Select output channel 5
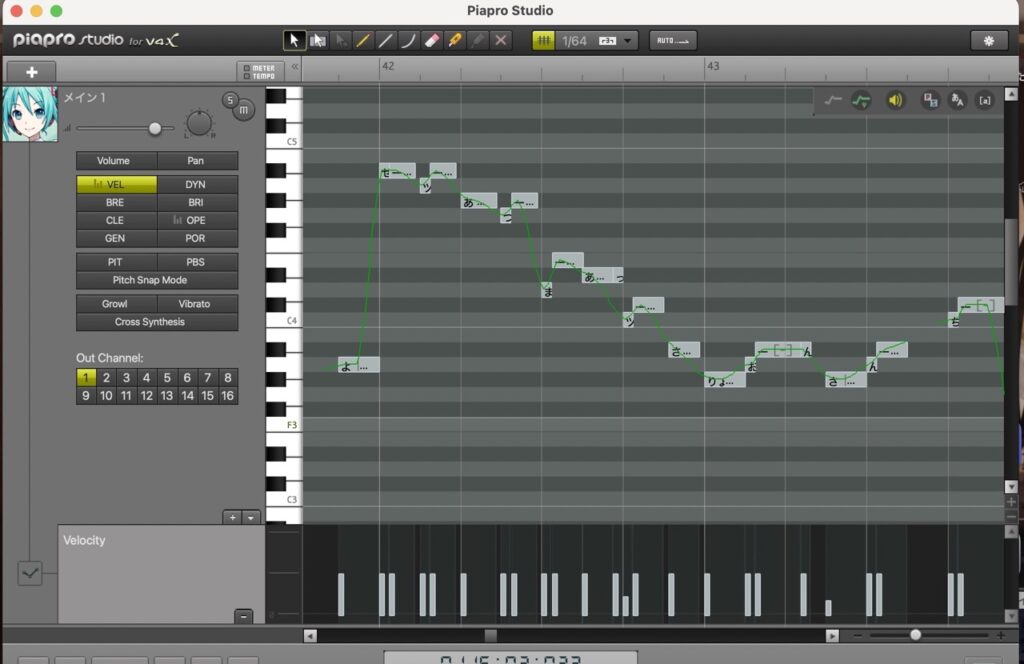This screenshot has width=1024, height=664. pos(167,378)
